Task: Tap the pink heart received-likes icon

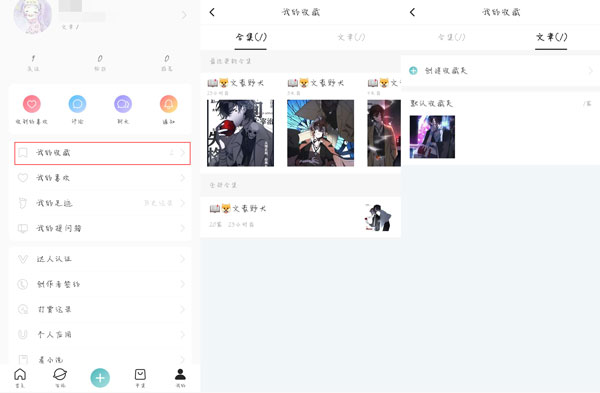Action: tap(32, 104)
